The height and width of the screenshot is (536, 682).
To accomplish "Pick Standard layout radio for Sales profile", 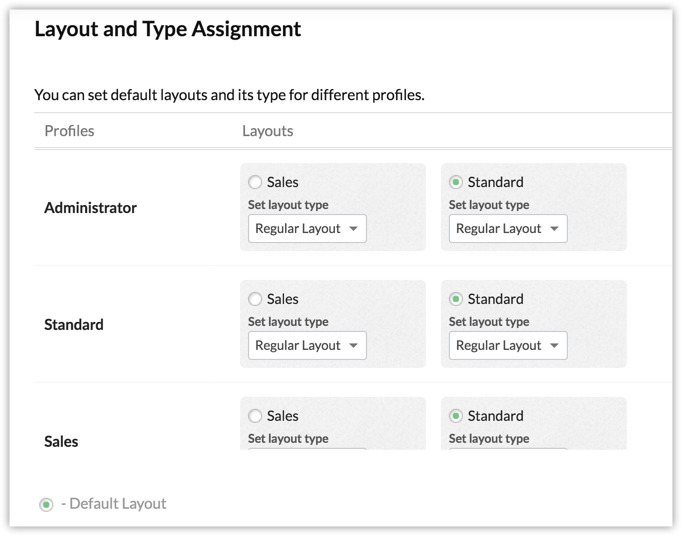I will pos(456,416).
